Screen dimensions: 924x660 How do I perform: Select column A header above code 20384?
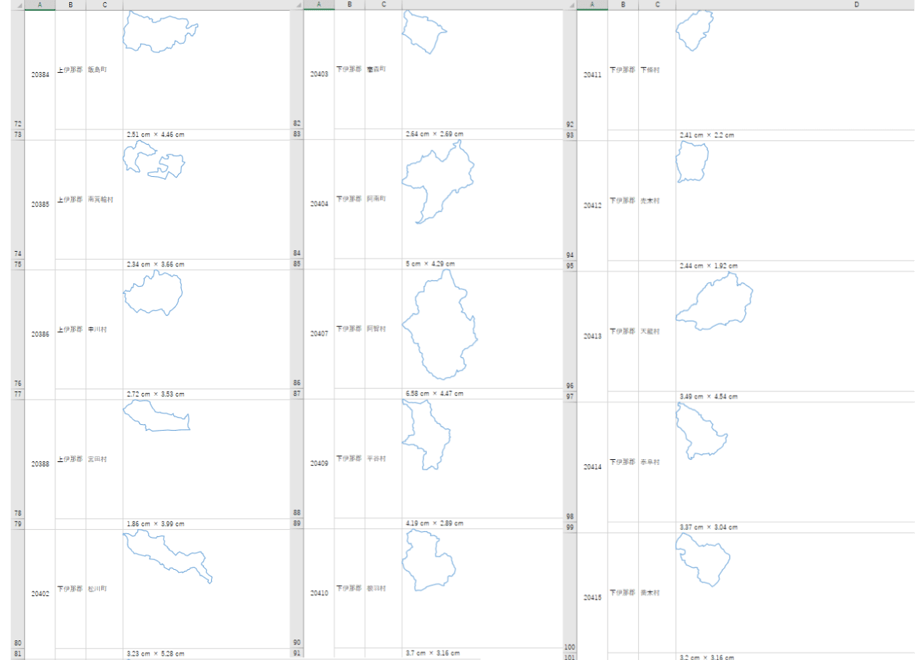click(x=40, y=5)
